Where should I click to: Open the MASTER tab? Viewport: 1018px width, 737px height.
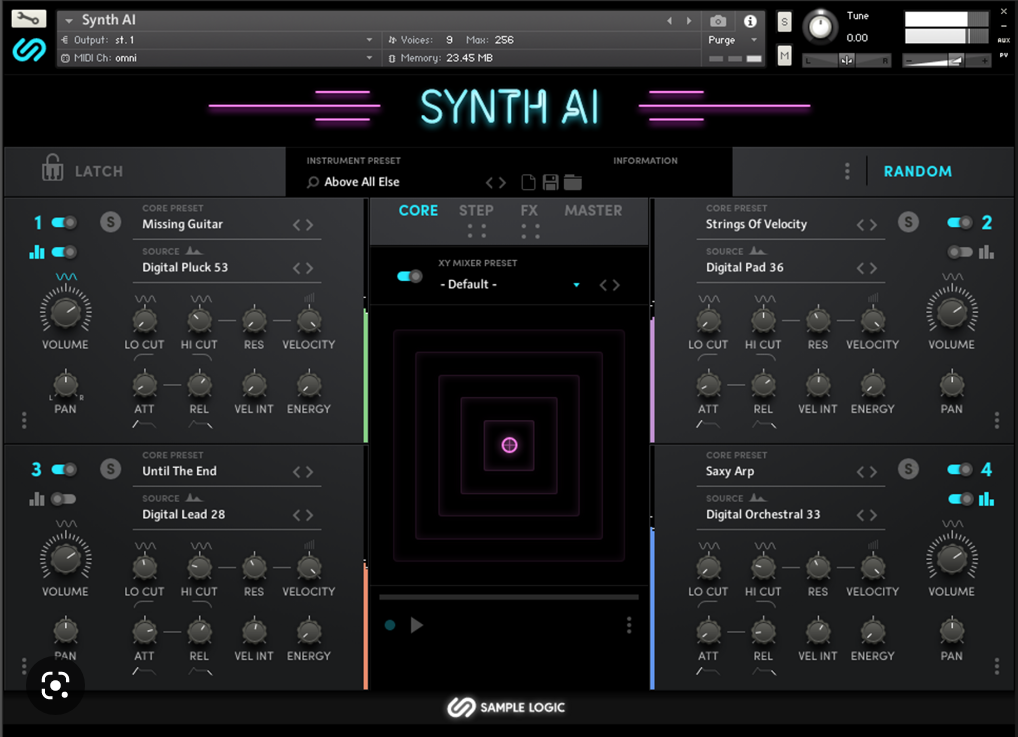(593, 210)
